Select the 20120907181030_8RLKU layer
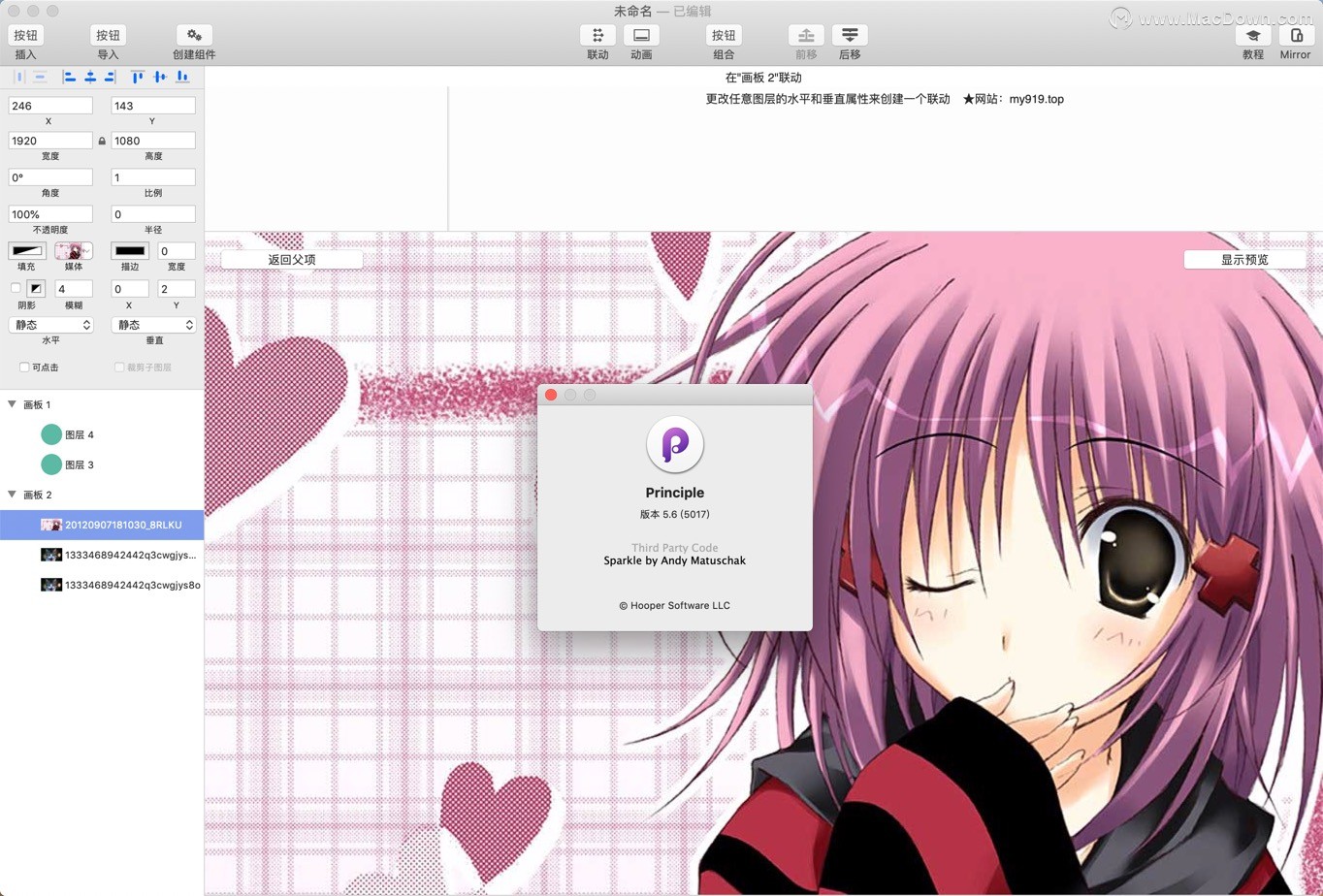This screenshot has width=1323, height=896. 102,525
